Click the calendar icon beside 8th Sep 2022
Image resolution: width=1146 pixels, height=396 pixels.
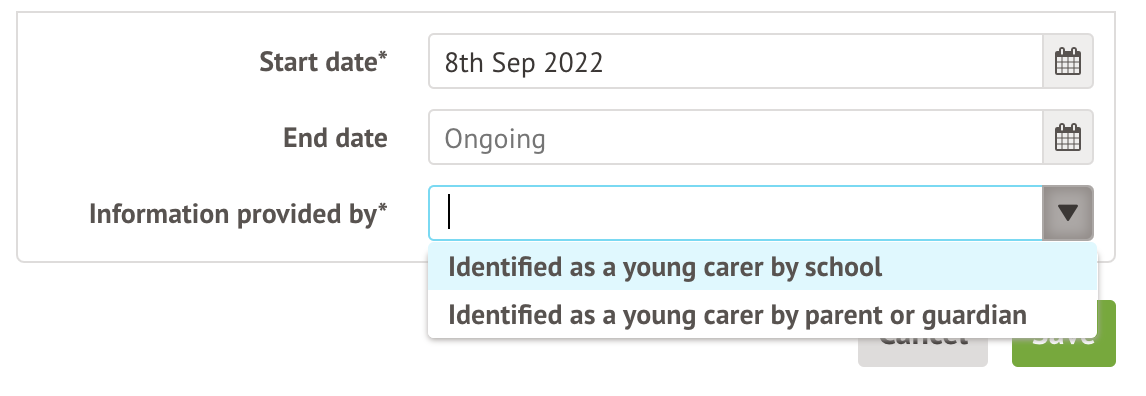point(1068,61)
